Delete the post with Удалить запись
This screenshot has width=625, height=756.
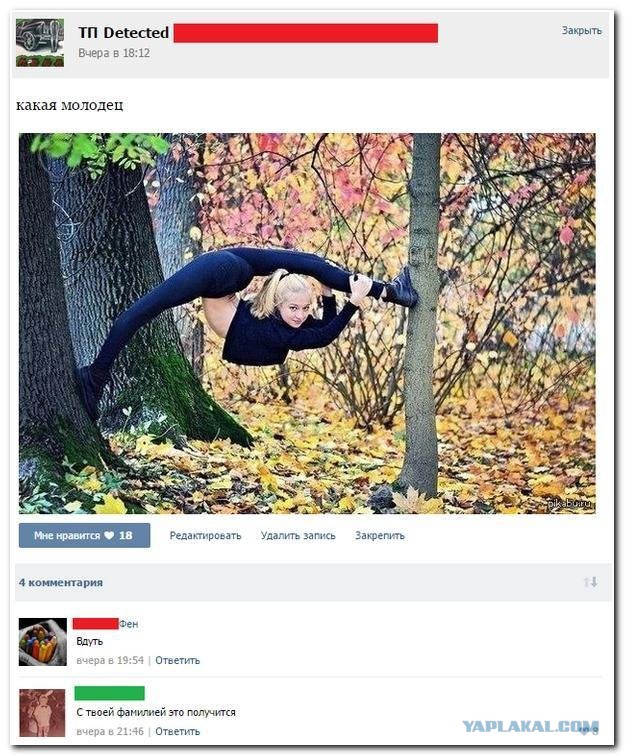pyautogui.click(x=298, y=536)
